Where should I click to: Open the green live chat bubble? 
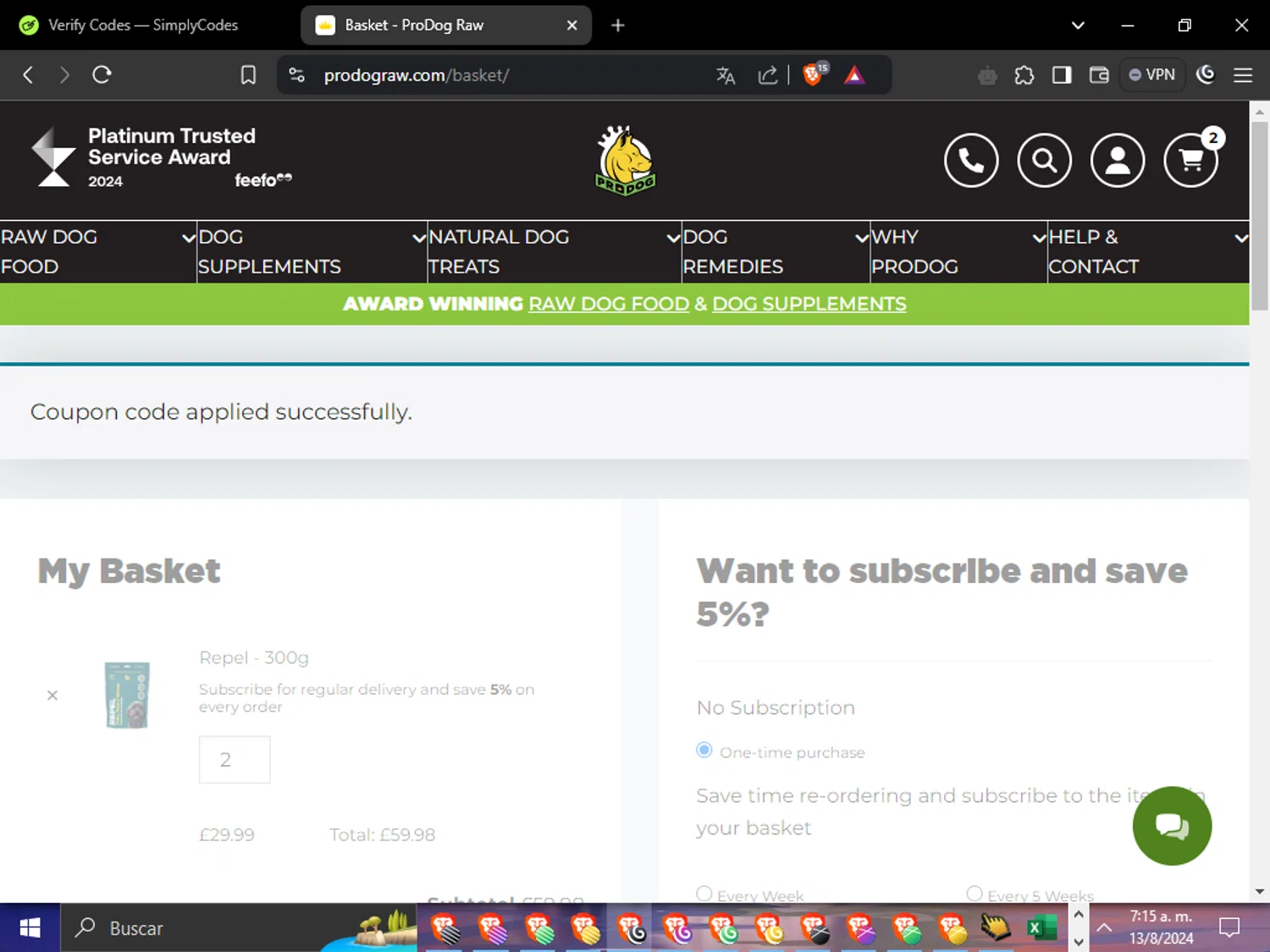pos(1172,826)
